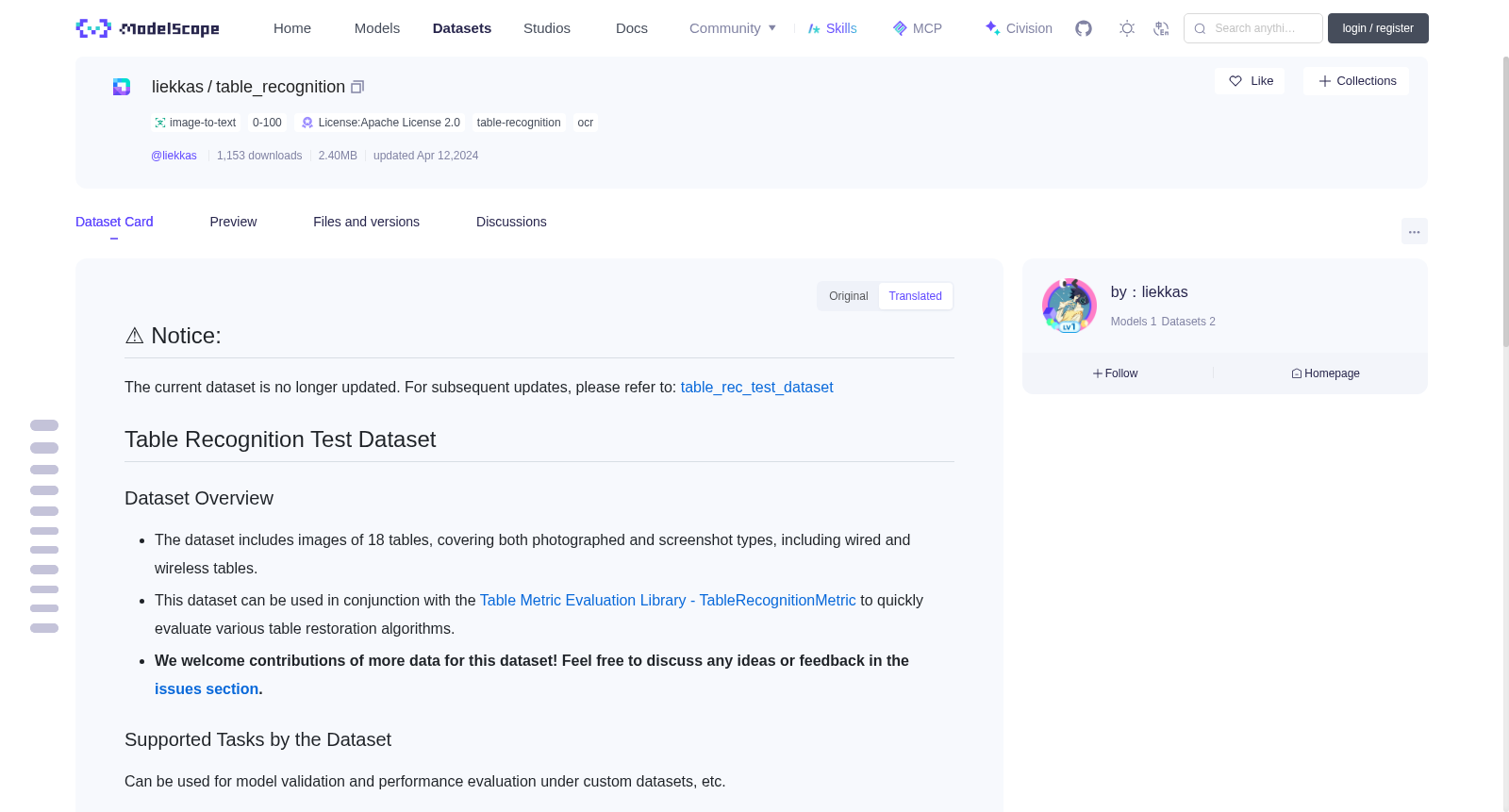
Task: Open the Studios navigation item
Action: [x=547, y=28]
